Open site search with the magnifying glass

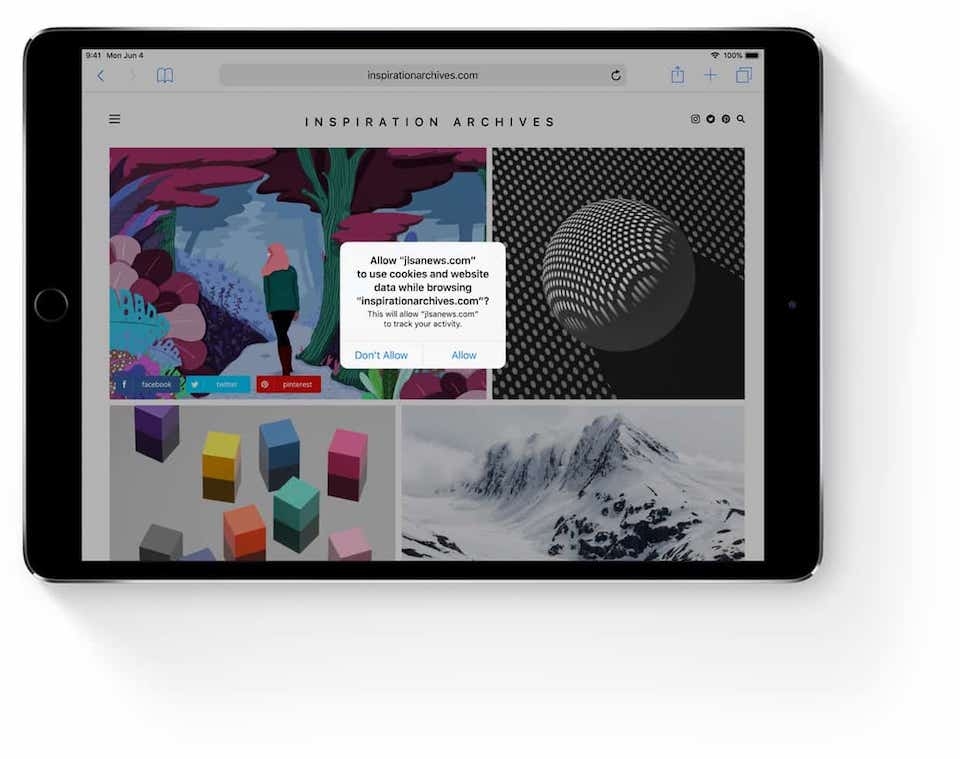point(740,118)
